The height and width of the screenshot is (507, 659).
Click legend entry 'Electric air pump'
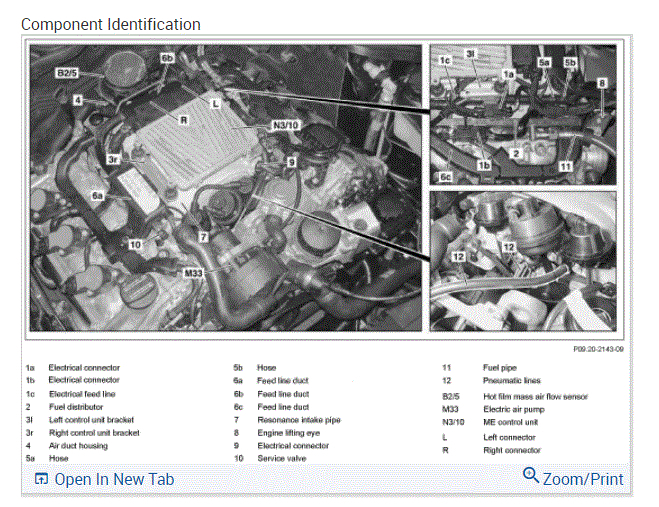(x=514, y=409)
